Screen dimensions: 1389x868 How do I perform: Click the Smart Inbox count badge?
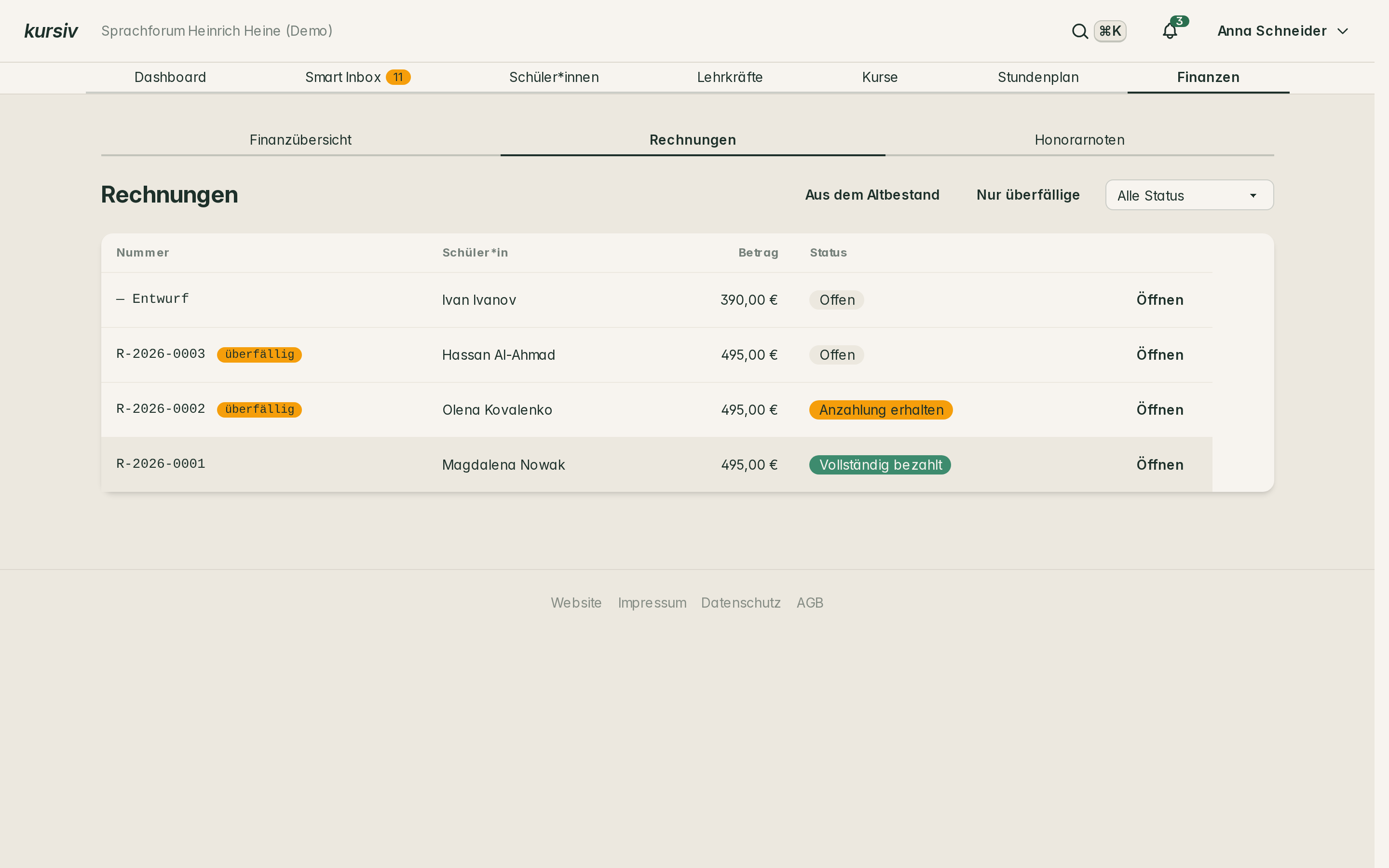click(x=398, y=77)
